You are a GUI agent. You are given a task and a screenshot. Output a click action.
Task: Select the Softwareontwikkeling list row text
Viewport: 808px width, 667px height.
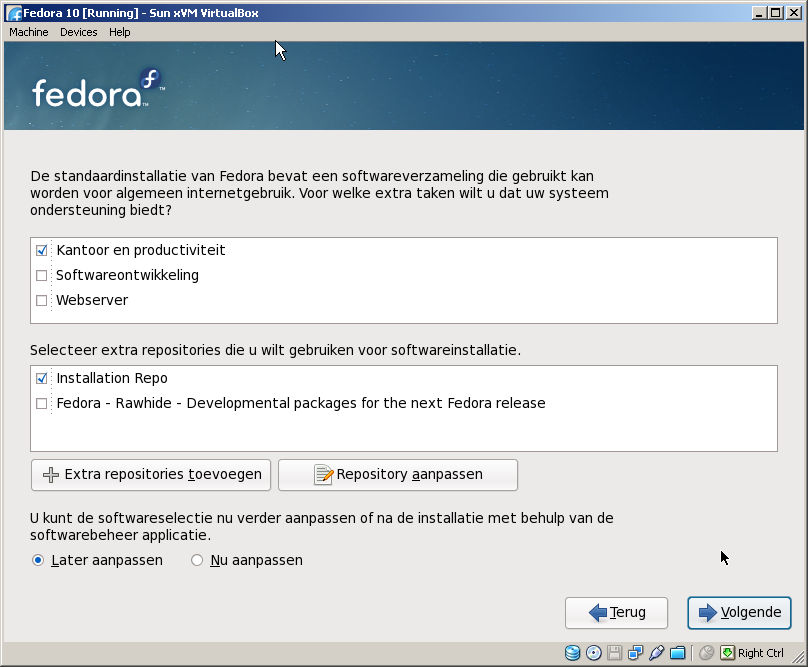(127, 275)
